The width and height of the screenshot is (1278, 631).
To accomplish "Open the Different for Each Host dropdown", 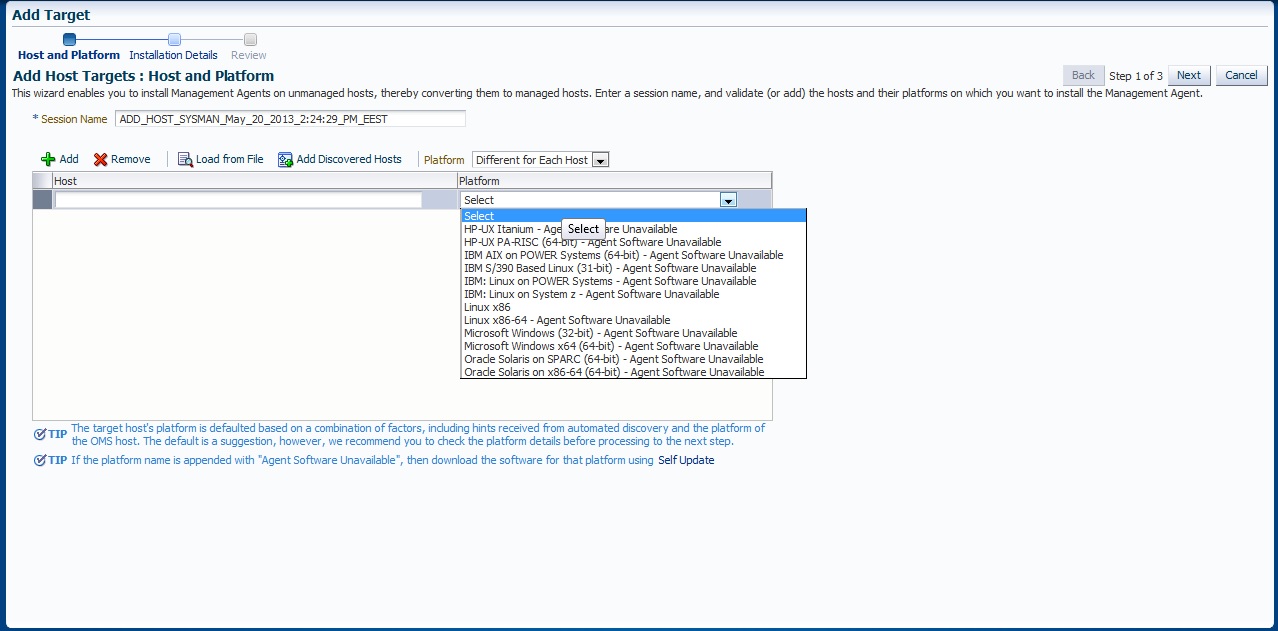I will (x=600, y=160).
